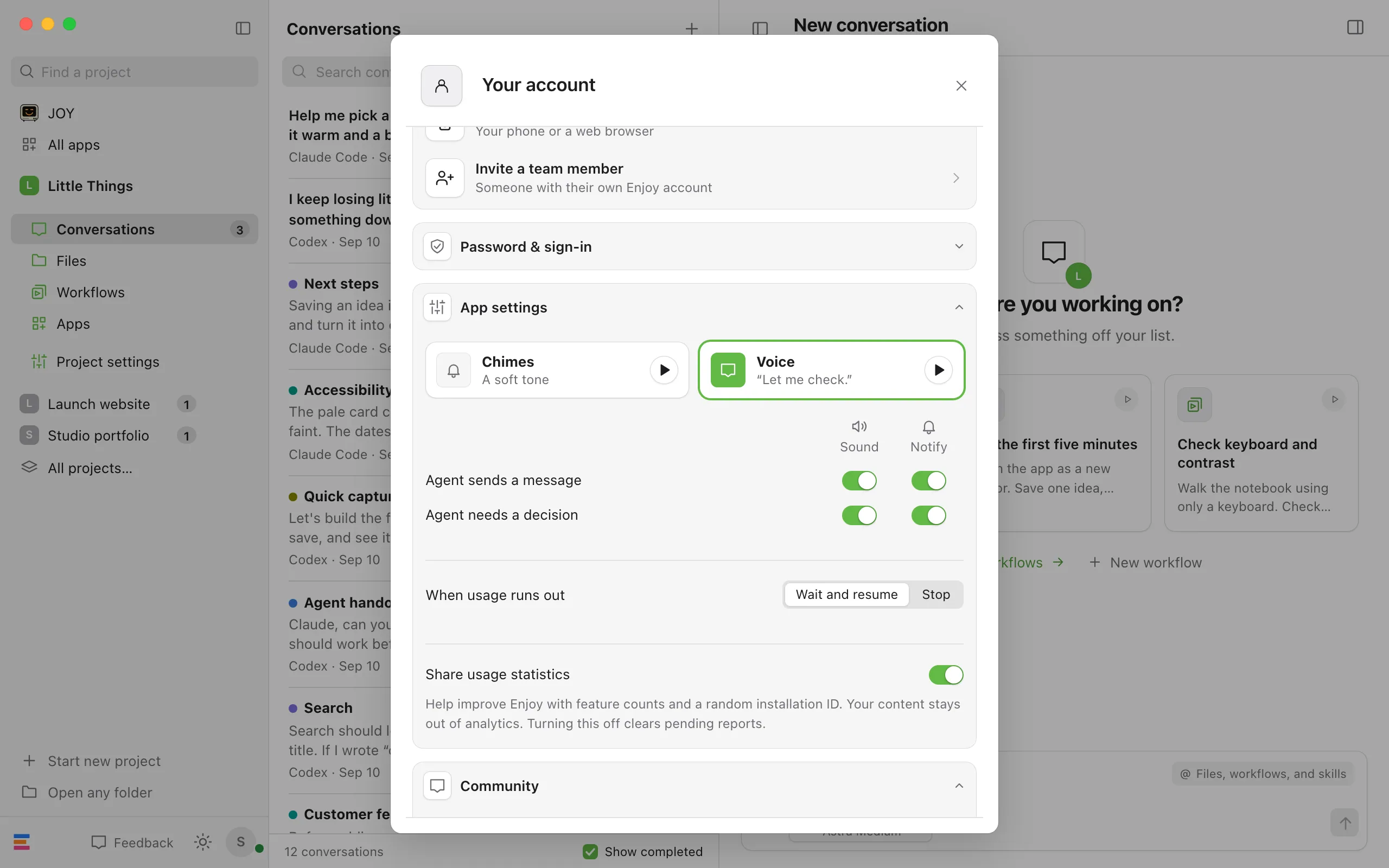1389x868 pixels.
Task: Focus the Find a project search field
Action: point(135,72)
